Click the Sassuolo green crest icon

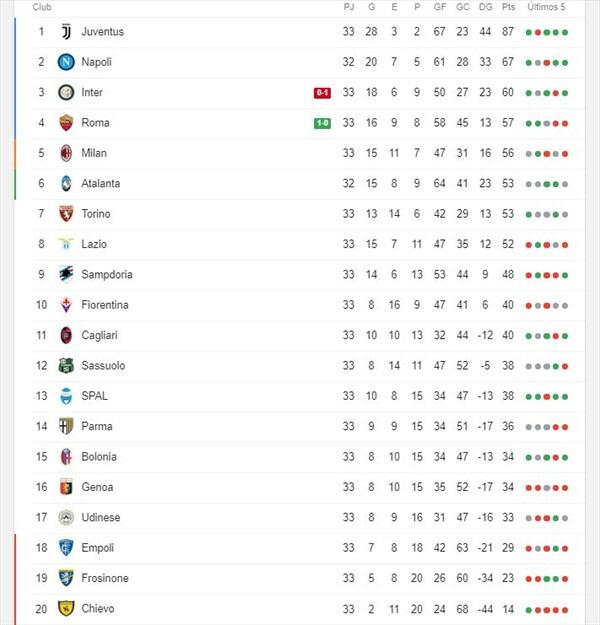coord(66,366)
